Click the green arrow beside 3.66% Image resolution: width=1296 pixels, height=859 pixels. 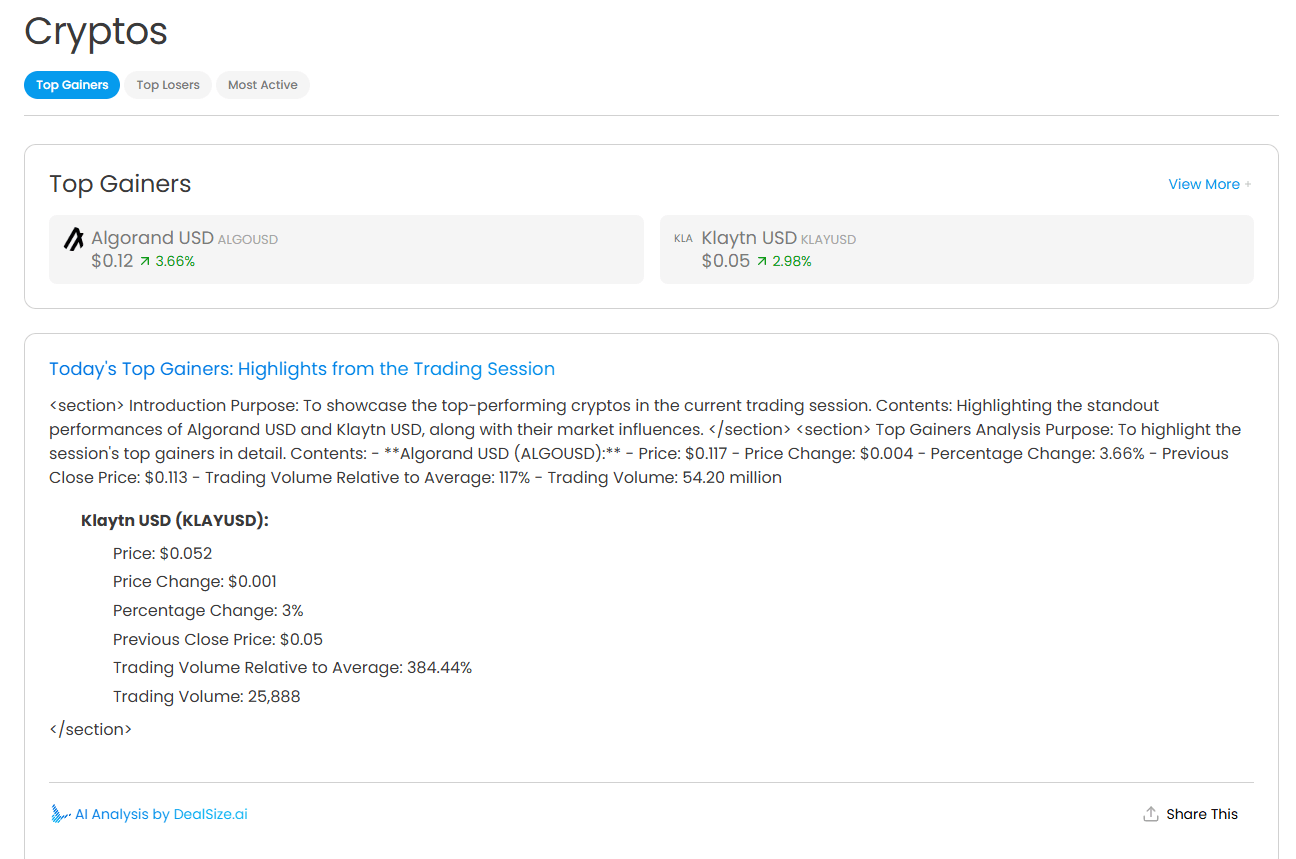click(x=145, y=262)
